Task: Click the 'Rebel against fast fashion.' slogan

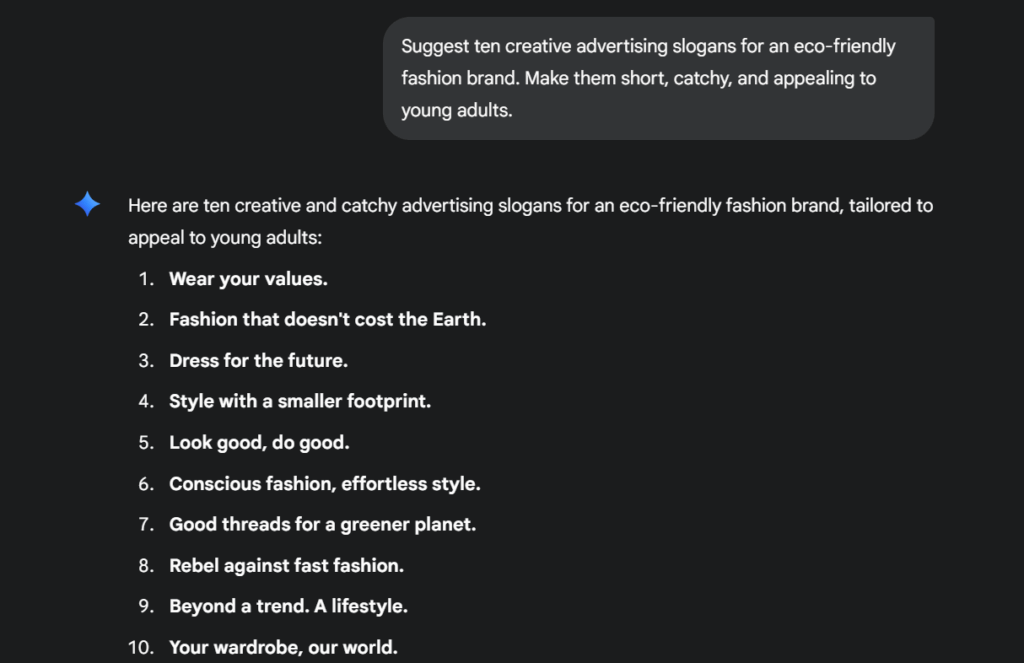Action: [x=286, y=566]
